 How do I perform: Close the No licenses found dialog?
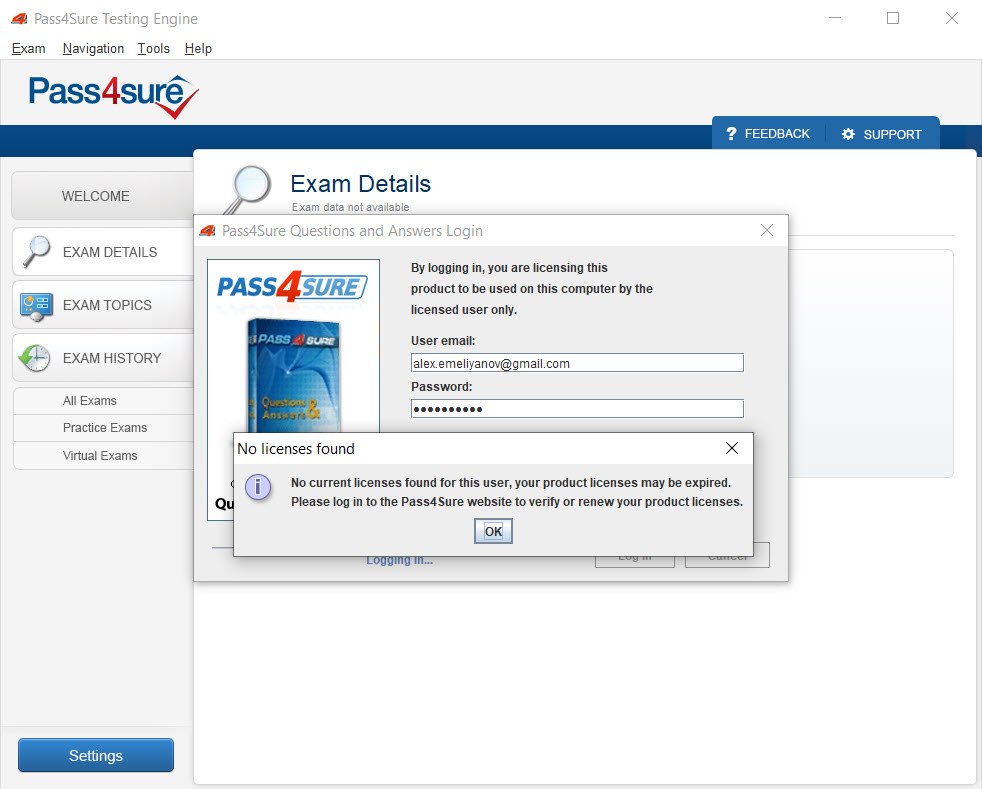coord(731,448)
